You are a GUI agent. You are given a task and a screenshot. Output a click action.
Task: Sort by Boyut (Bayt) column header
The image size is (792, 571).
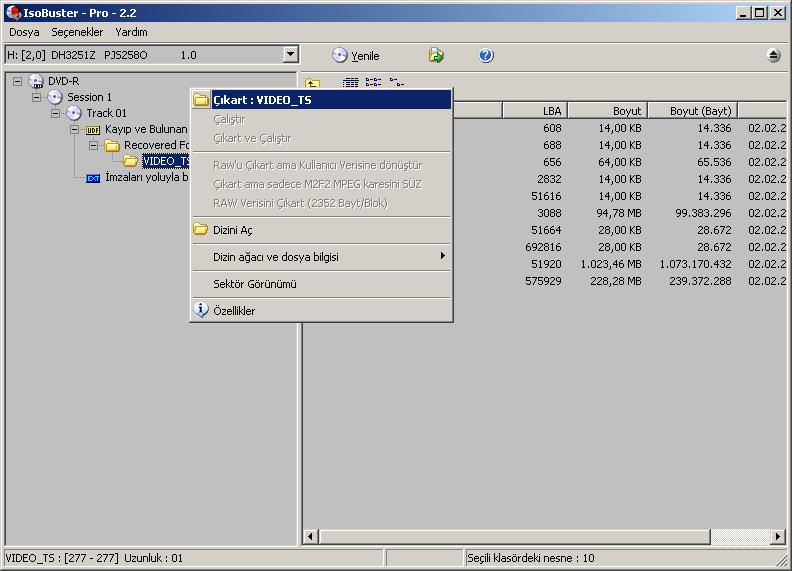[x=700, y=111]
